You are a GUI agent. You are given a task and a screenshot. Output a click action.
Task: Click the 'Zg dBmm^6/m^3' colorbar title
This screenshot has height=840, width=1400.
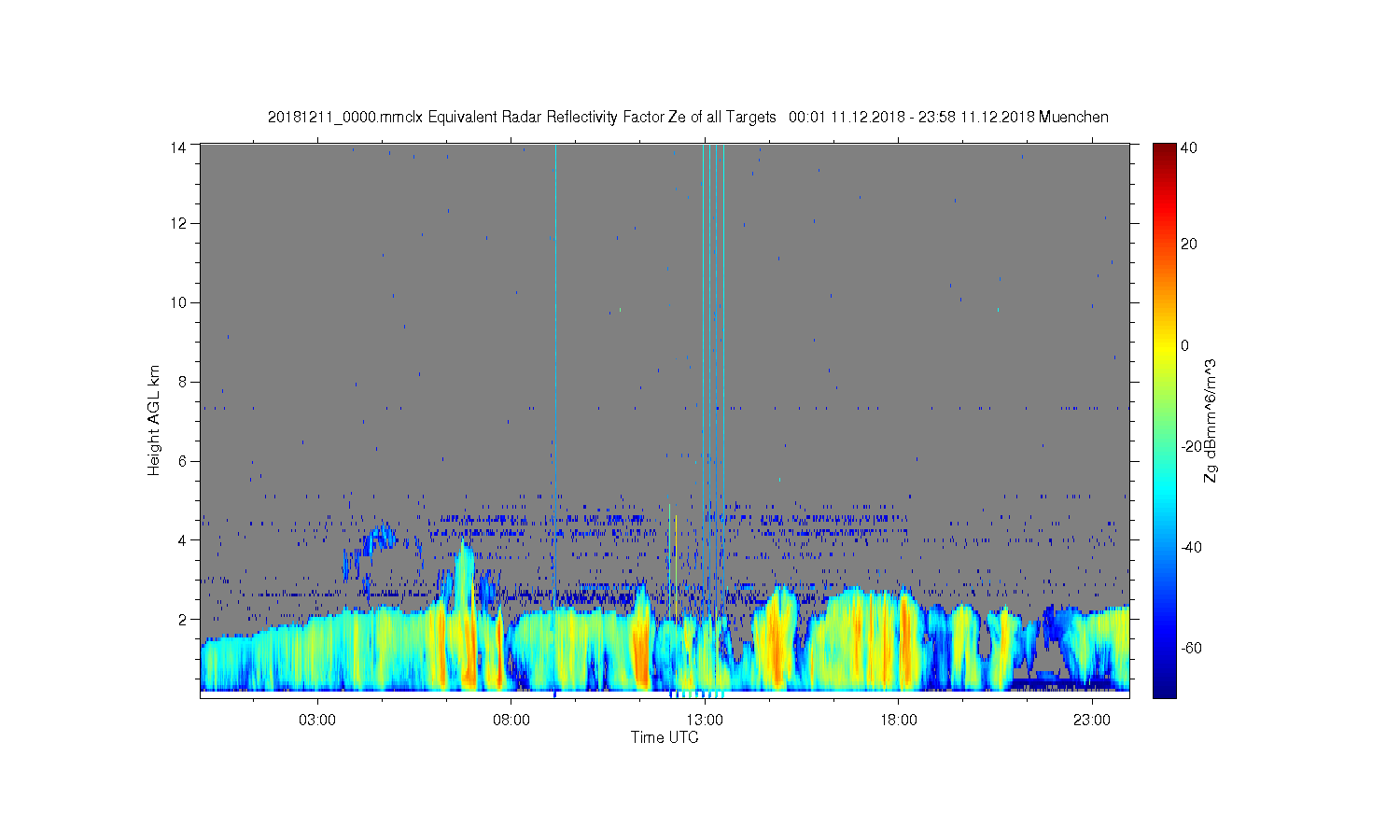(1211, 420)
